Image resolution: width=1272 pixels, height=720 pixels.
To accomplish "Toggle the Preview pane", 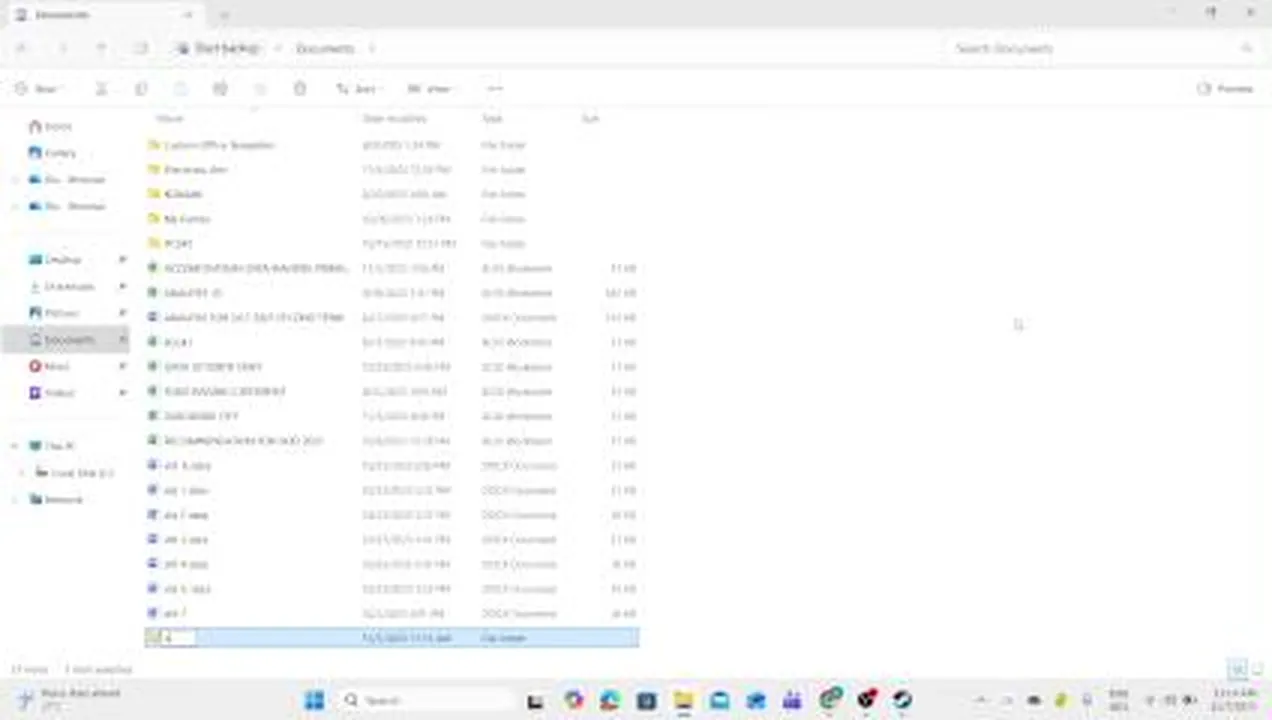I will (1225, 89).
